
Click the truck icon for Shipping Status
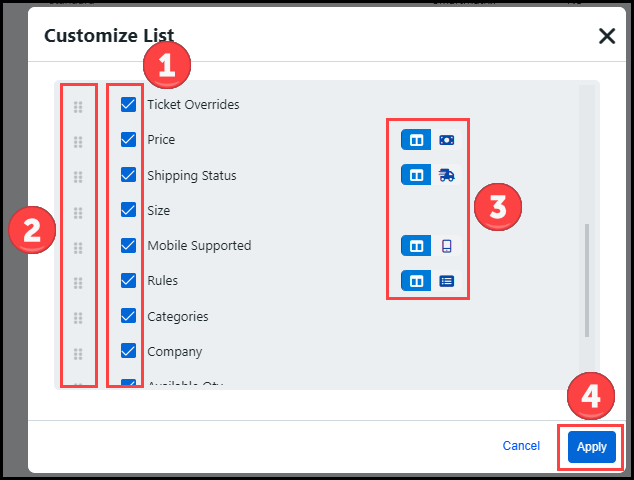point(446,175)
